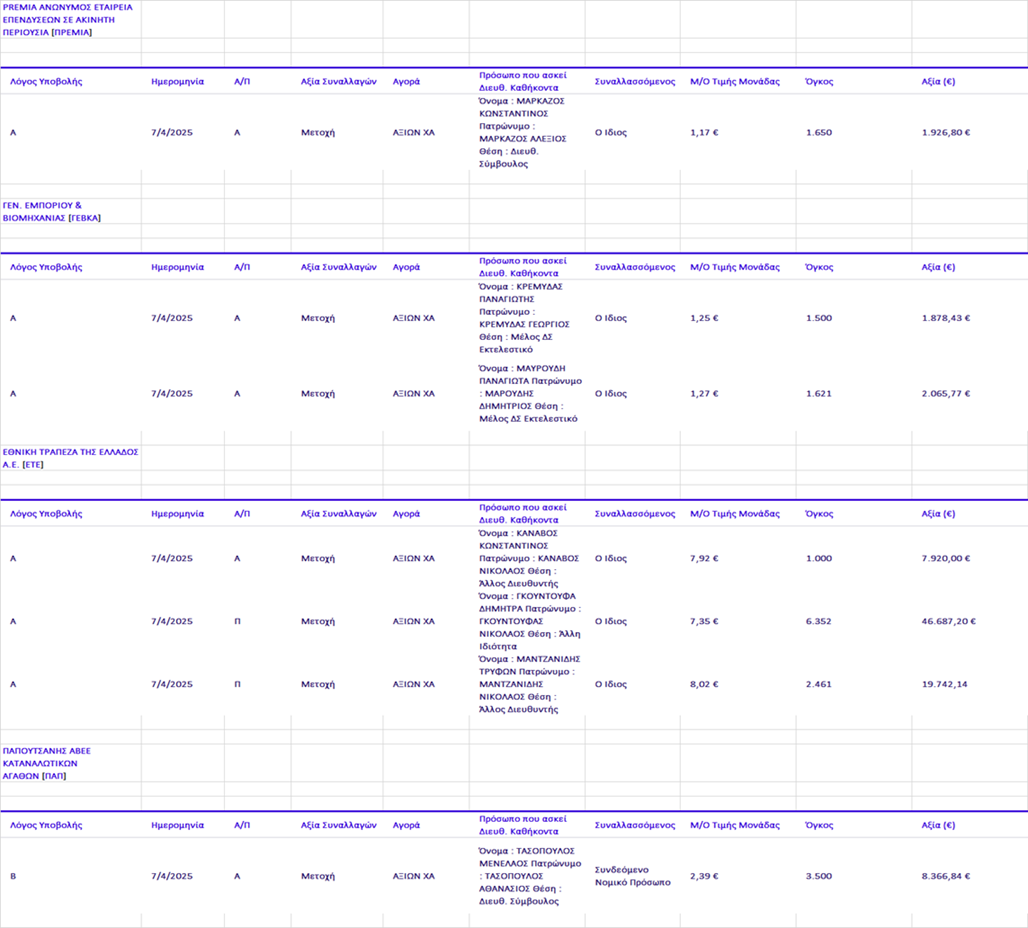
Task: Select the volume cell 2.461
Action: 819,684
